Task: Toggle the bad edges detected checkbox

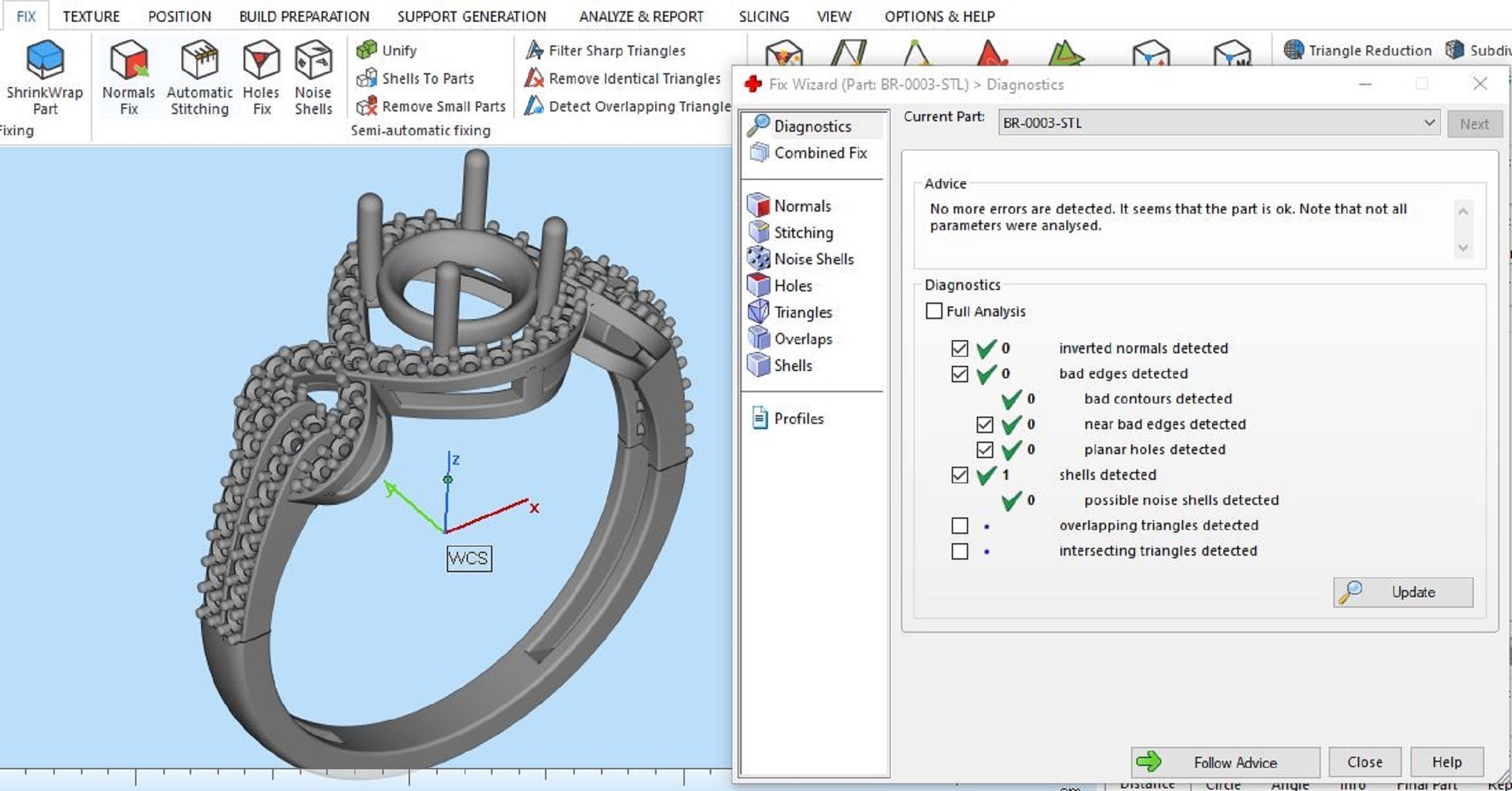Action: tap(960, 374)
